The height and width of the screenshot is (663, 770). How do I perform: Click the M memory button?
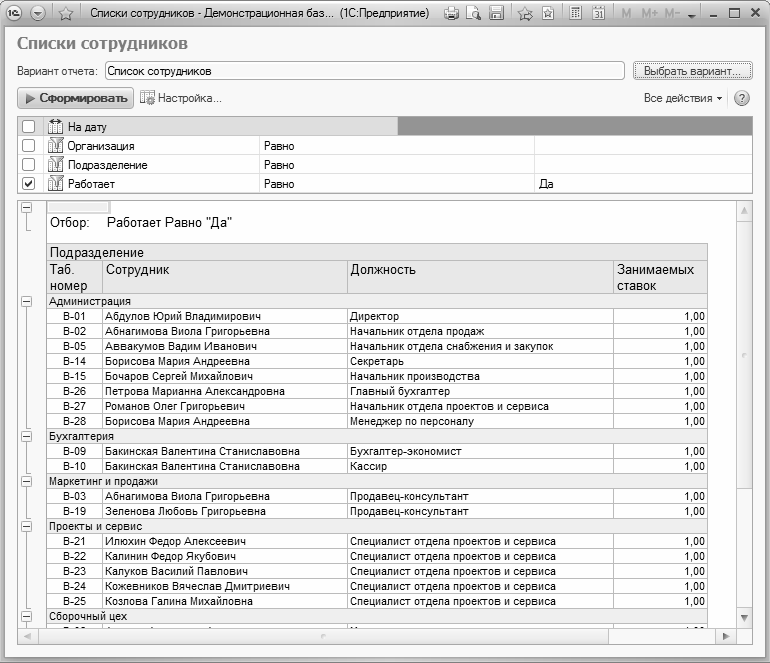(x=626, y=14)
